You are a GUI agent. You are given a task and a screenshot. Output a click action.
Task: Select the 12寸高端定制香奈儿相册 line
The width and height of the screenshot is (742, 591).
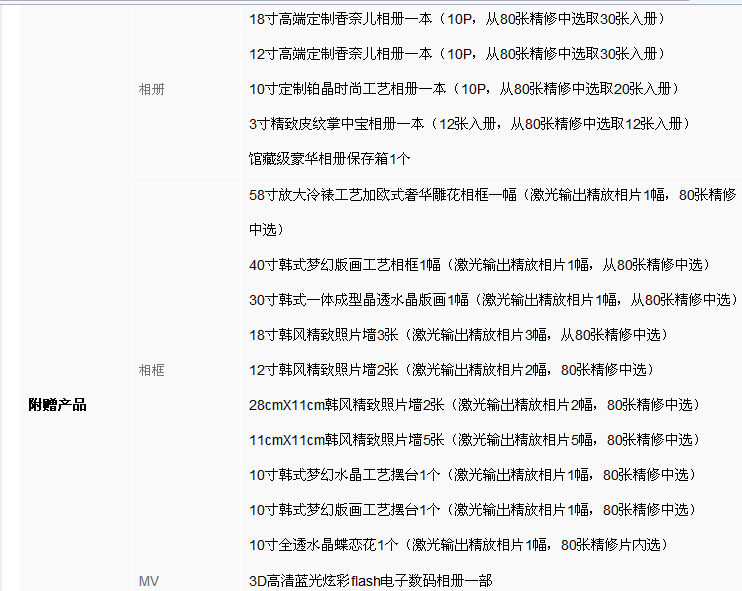[458, 54]
